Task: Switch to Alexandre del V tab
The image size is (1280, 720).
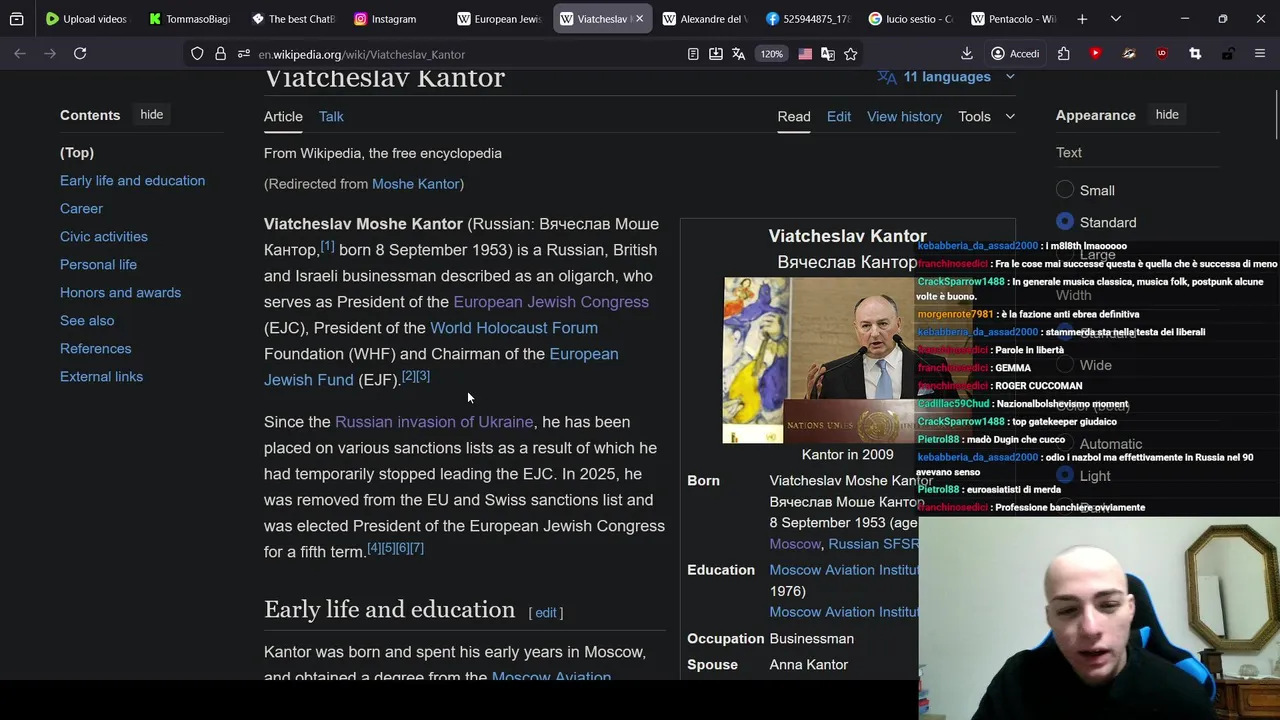Action: click(x=704, y=19)
